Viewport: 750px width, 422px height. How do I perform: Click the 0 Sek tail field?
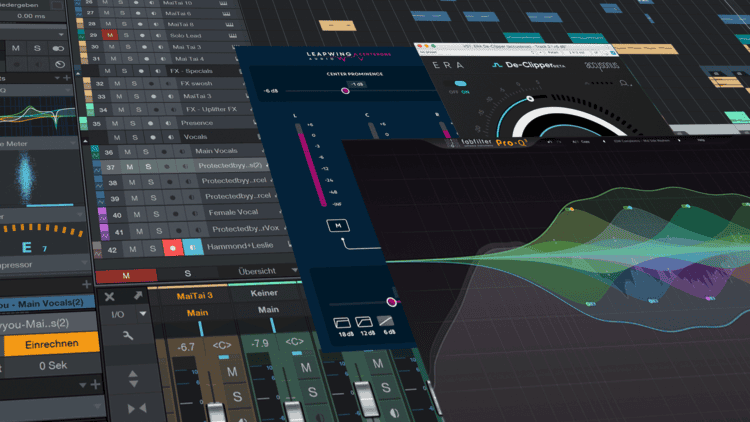[53, 366]
